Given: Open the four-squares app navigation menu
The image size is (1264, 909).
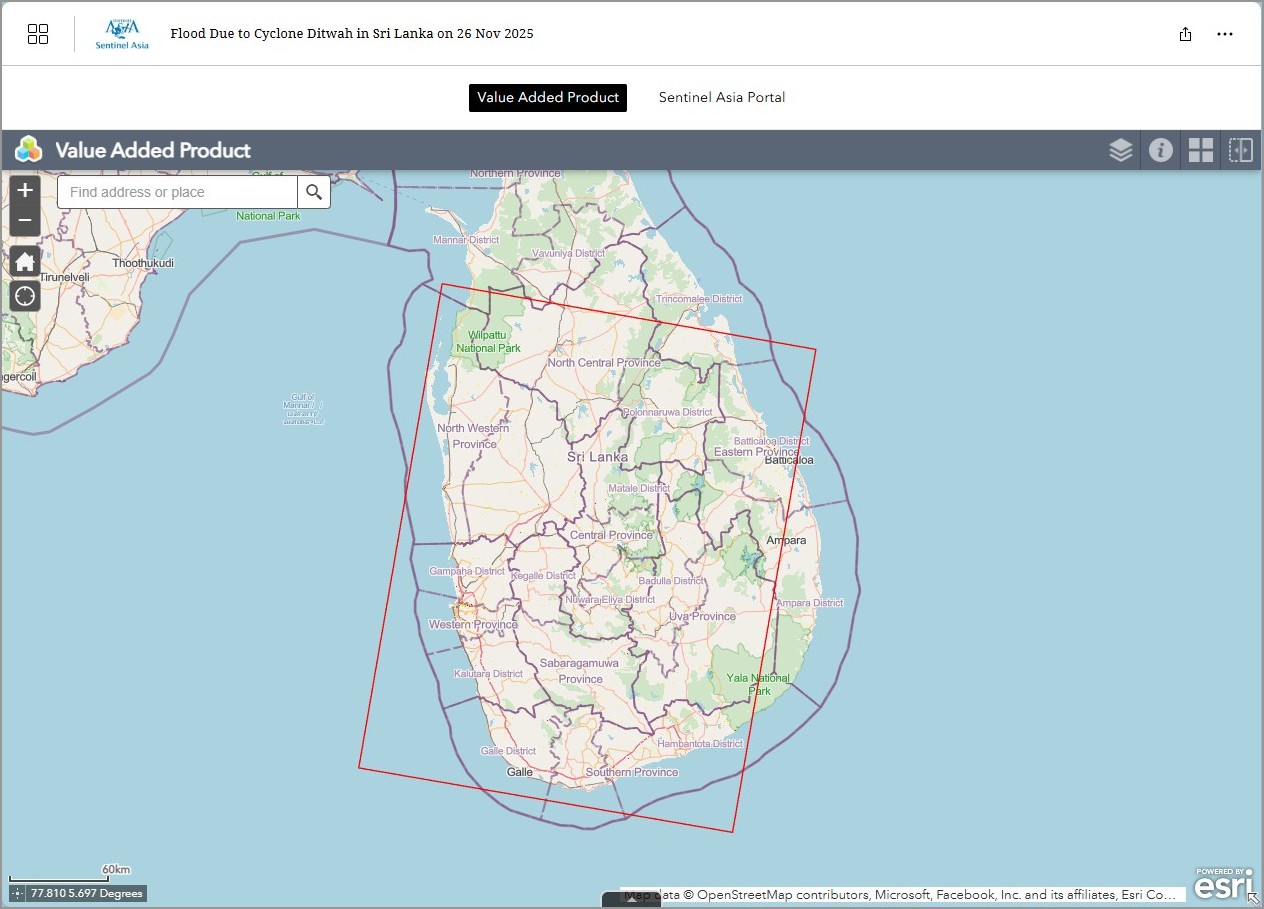Looking at the screenshot, I should 38,34.
